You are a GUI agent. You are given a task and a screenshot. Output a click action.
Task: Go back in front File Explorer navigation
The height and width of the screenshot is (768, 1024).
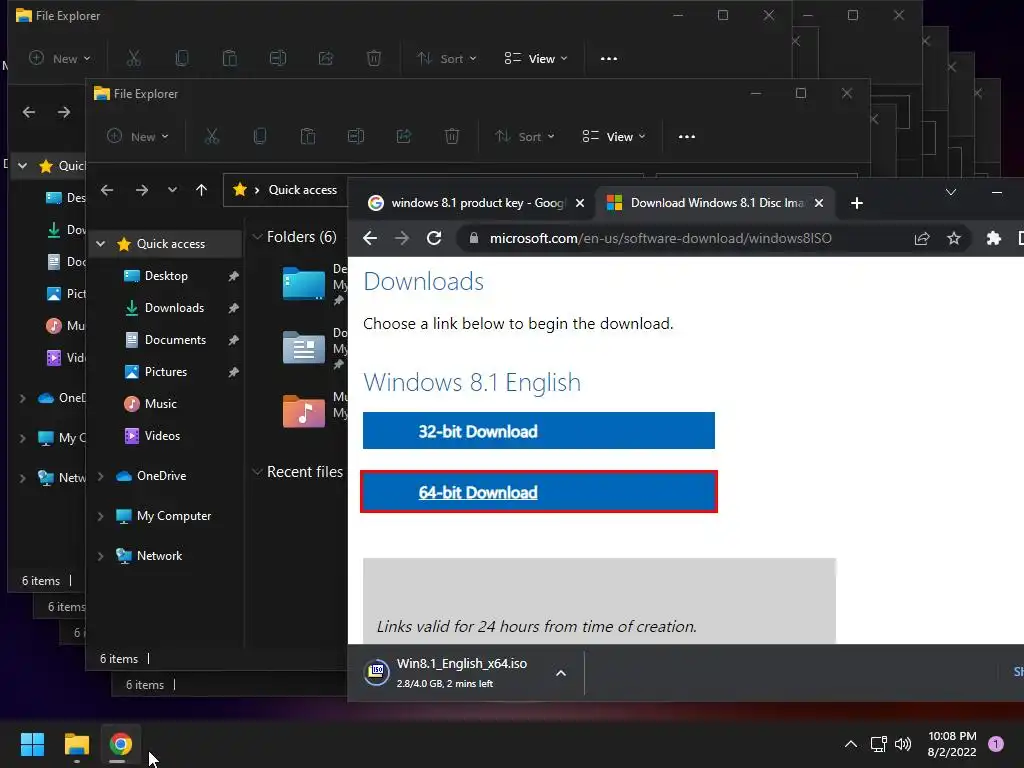[x=107, y=190]
